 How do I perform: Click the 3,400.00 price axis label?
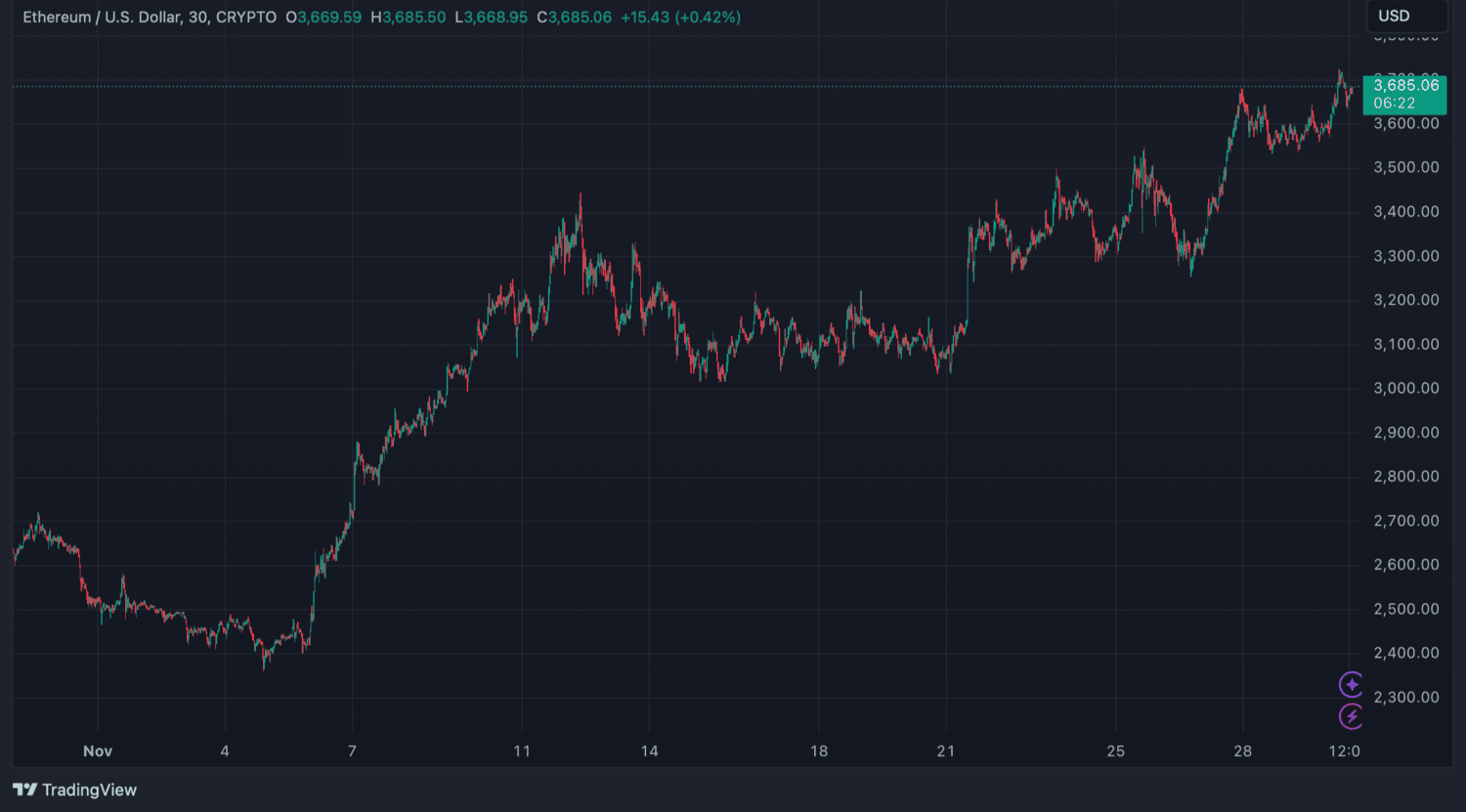(x=1405, y=211)
